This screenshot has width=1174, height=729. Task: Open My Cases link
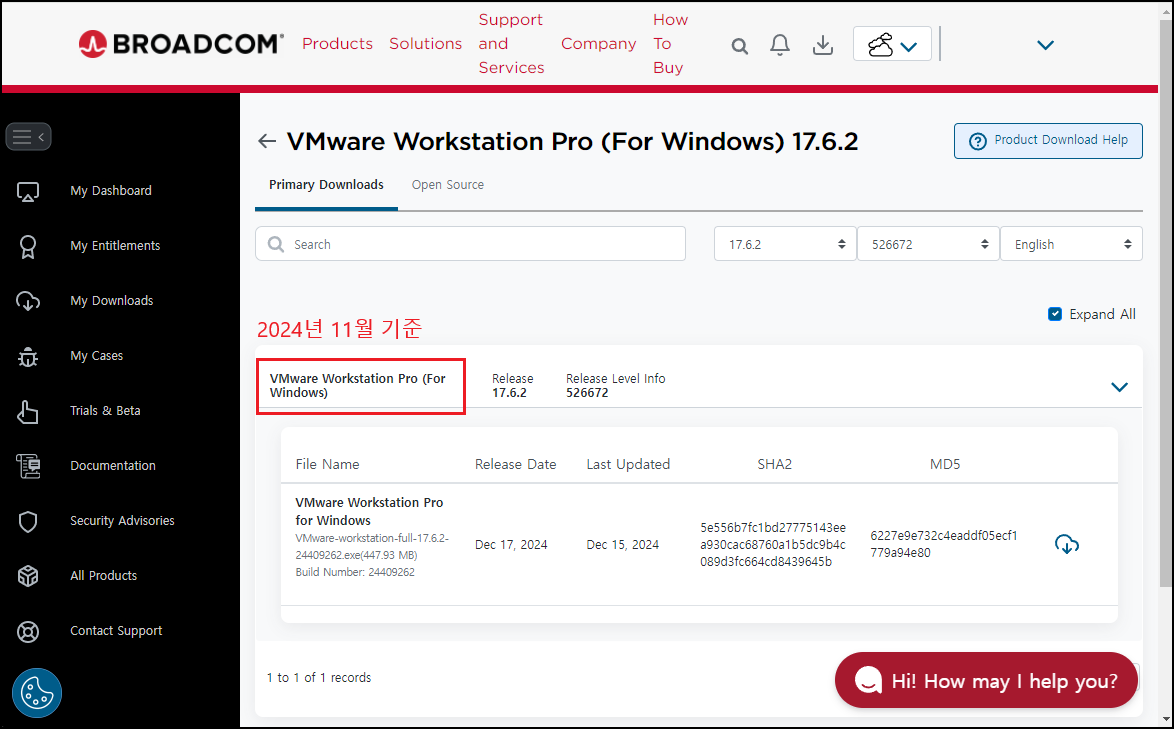coord(97,356)
